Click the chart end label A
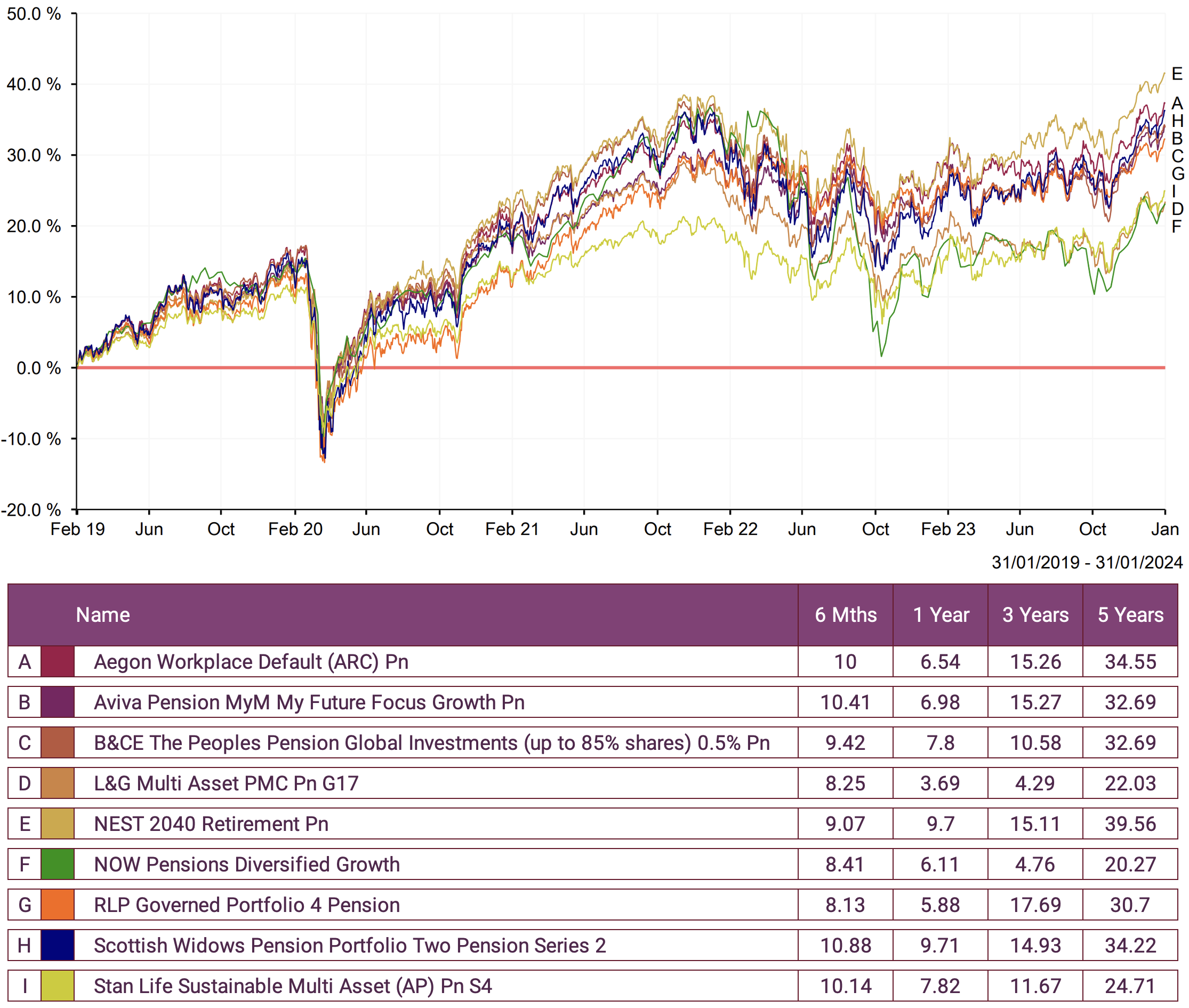 [x=1177, y=103]
